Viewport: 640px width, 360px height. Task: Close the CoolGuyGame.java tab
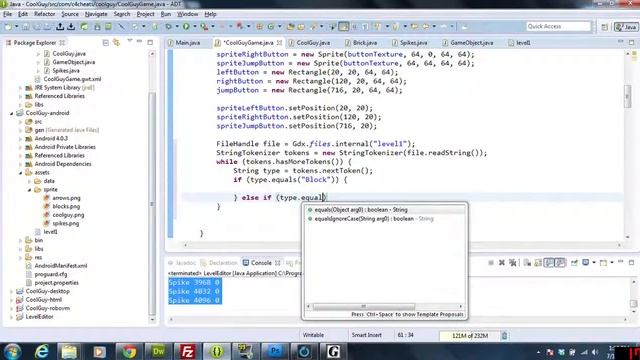[x=280, y=42]
